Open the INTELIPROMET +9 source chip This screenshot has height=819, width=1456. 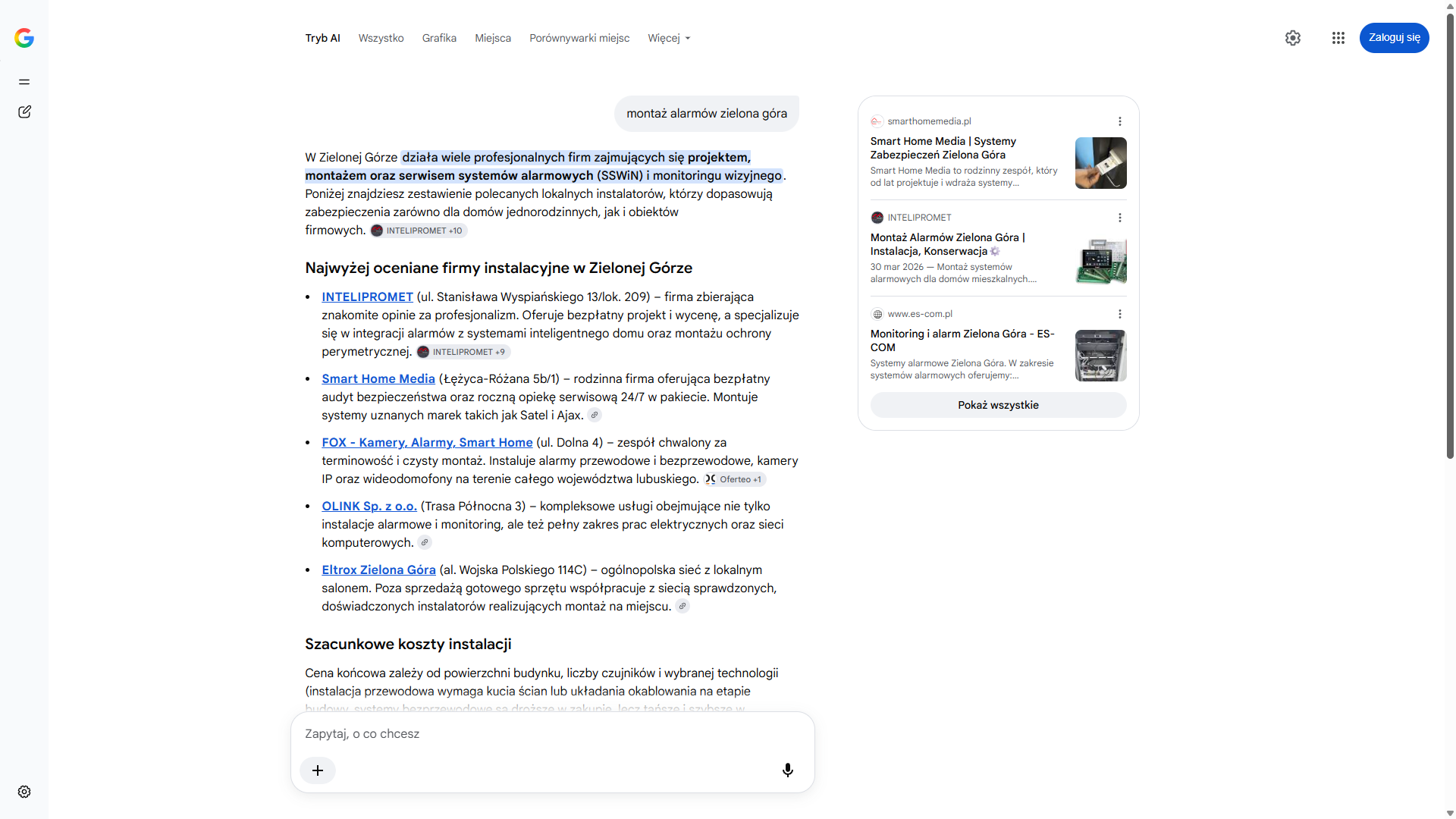[x=463, y=352]
